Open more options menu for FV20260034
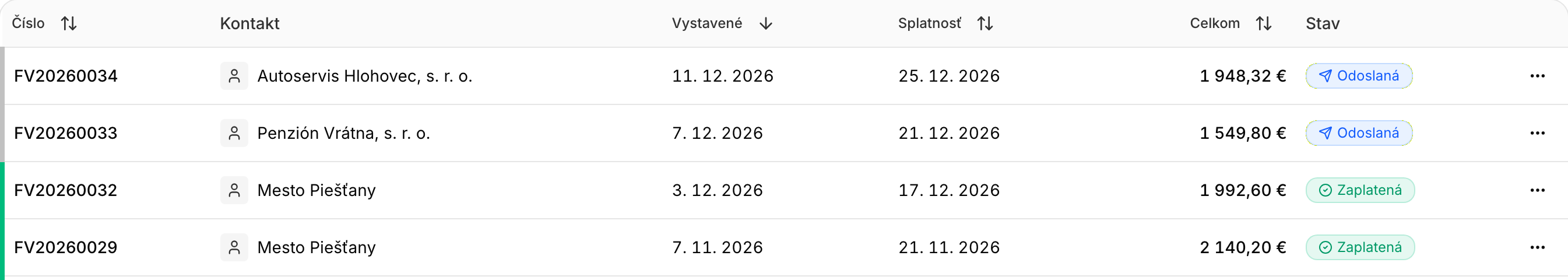This screenshot has width=1568, height=280. [1538, 76]
